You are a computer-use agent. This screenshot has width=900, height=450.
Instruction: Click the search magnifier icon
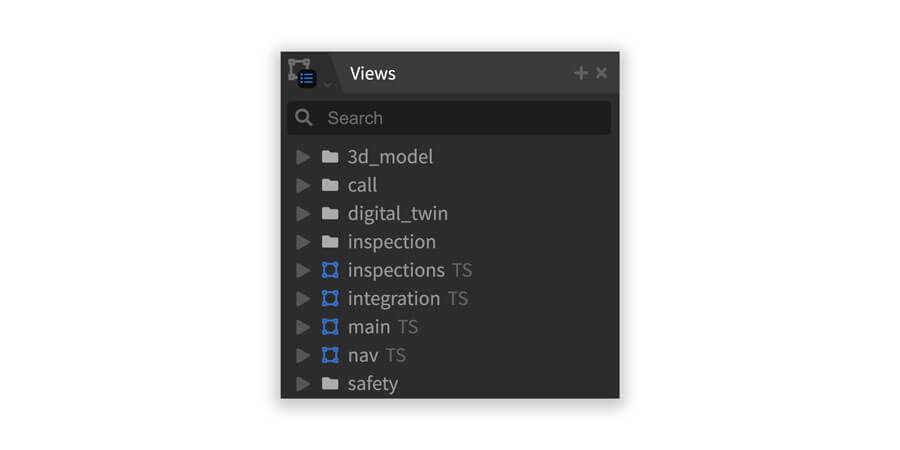pos(304,118)
